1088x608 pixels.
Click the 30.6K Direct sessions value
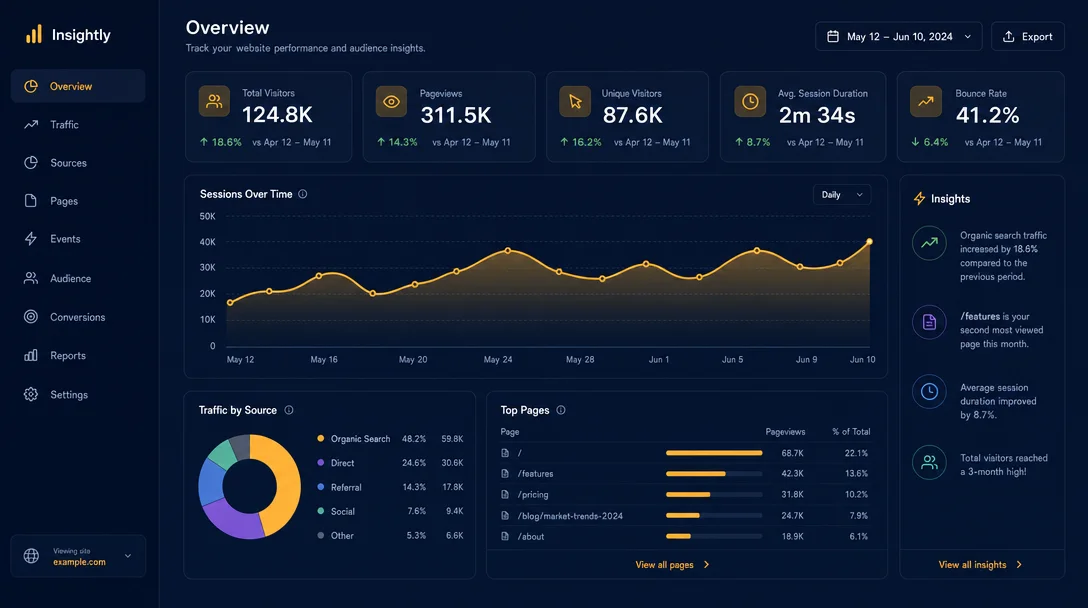pos(452,462)
